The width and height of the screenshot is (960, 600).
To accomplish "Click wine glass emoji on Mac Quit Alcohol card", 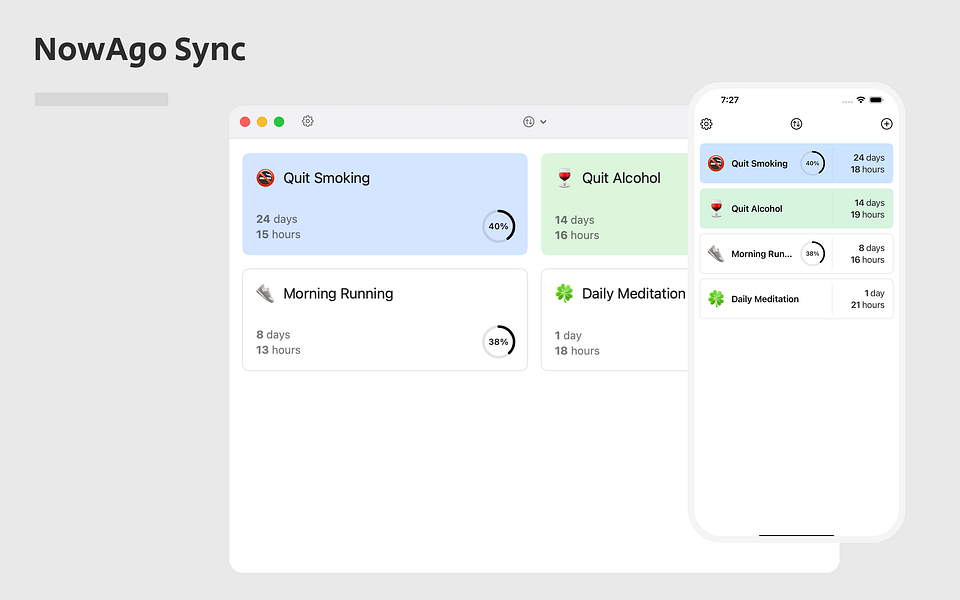I will point(564,178).
